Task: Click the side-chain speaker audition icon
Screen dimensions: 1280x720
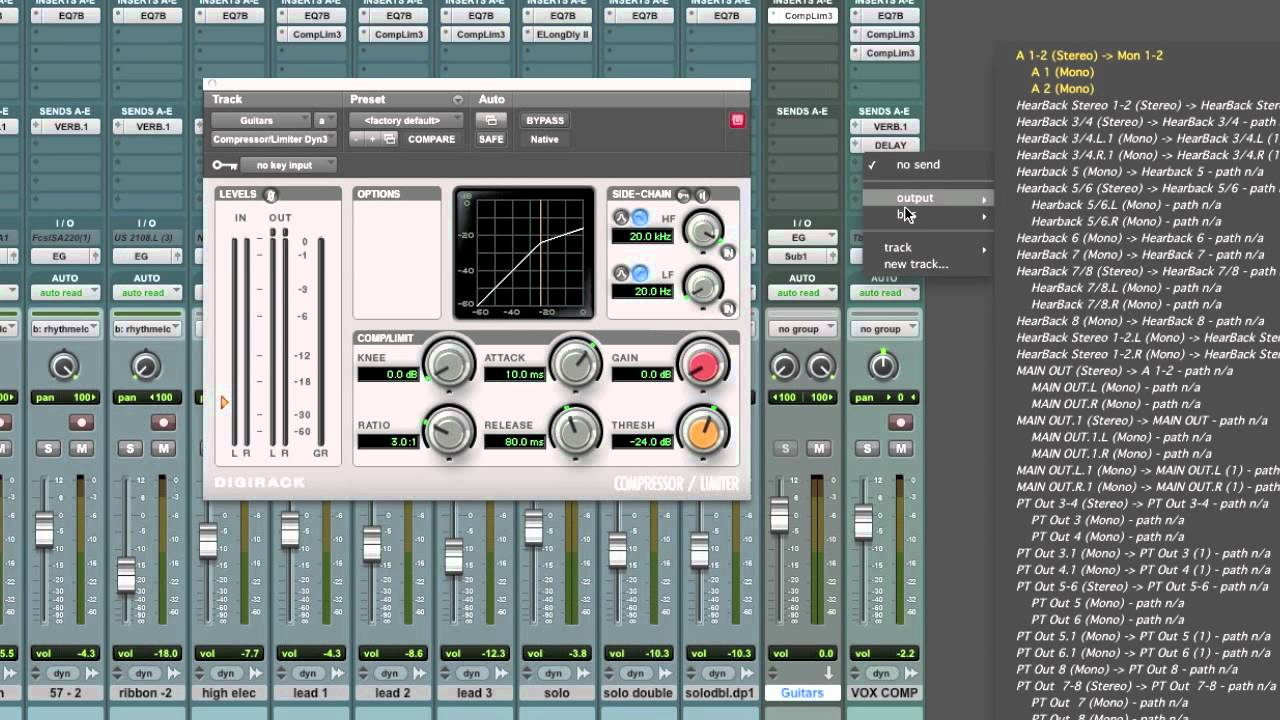Action: click(702, 194)
